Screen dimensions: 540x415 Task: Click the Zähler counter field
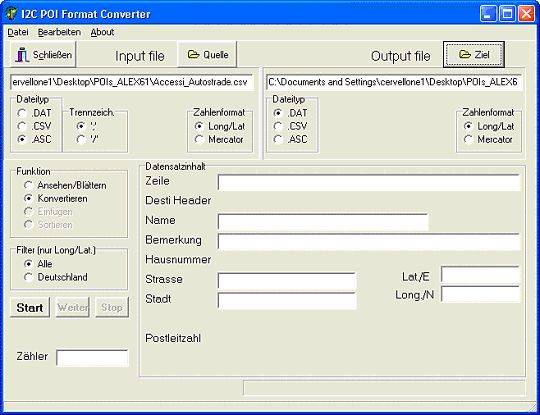click(92, 358)
